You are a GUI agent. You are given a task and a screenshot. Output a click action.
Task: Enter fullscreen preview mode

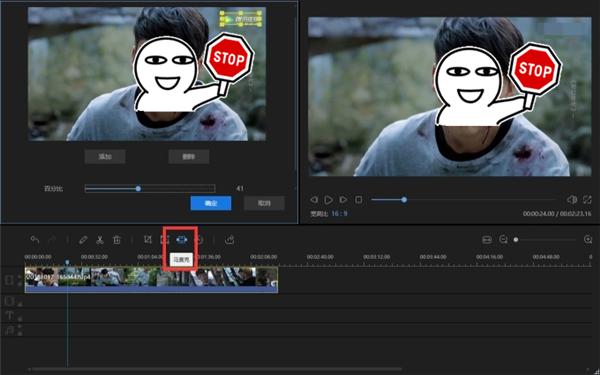587,199
